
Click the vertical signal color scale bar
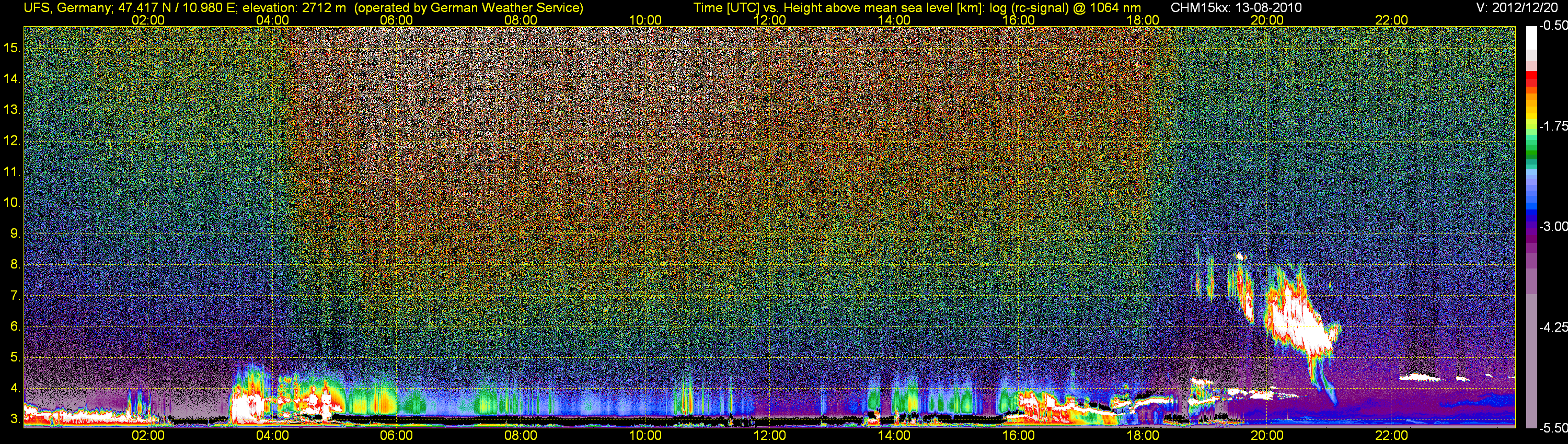tap(1531, 227)
